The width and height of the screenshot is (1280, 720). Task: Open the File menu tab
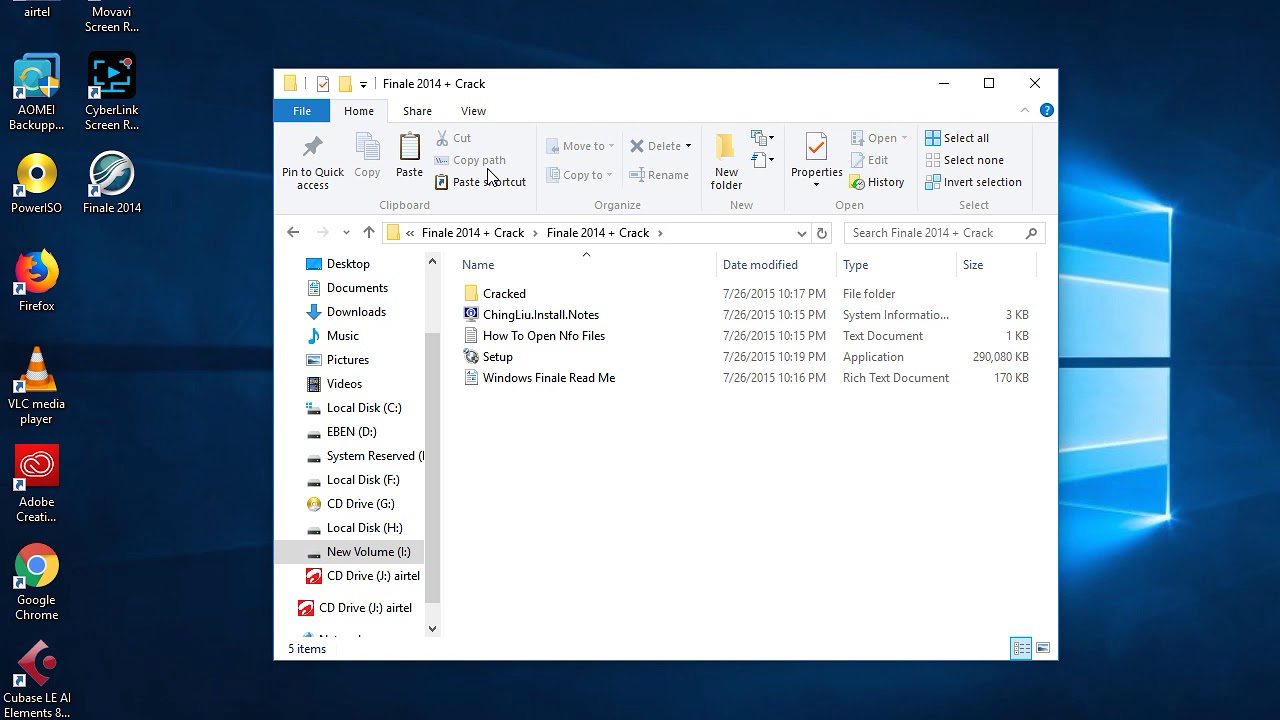tap(302, 111)
